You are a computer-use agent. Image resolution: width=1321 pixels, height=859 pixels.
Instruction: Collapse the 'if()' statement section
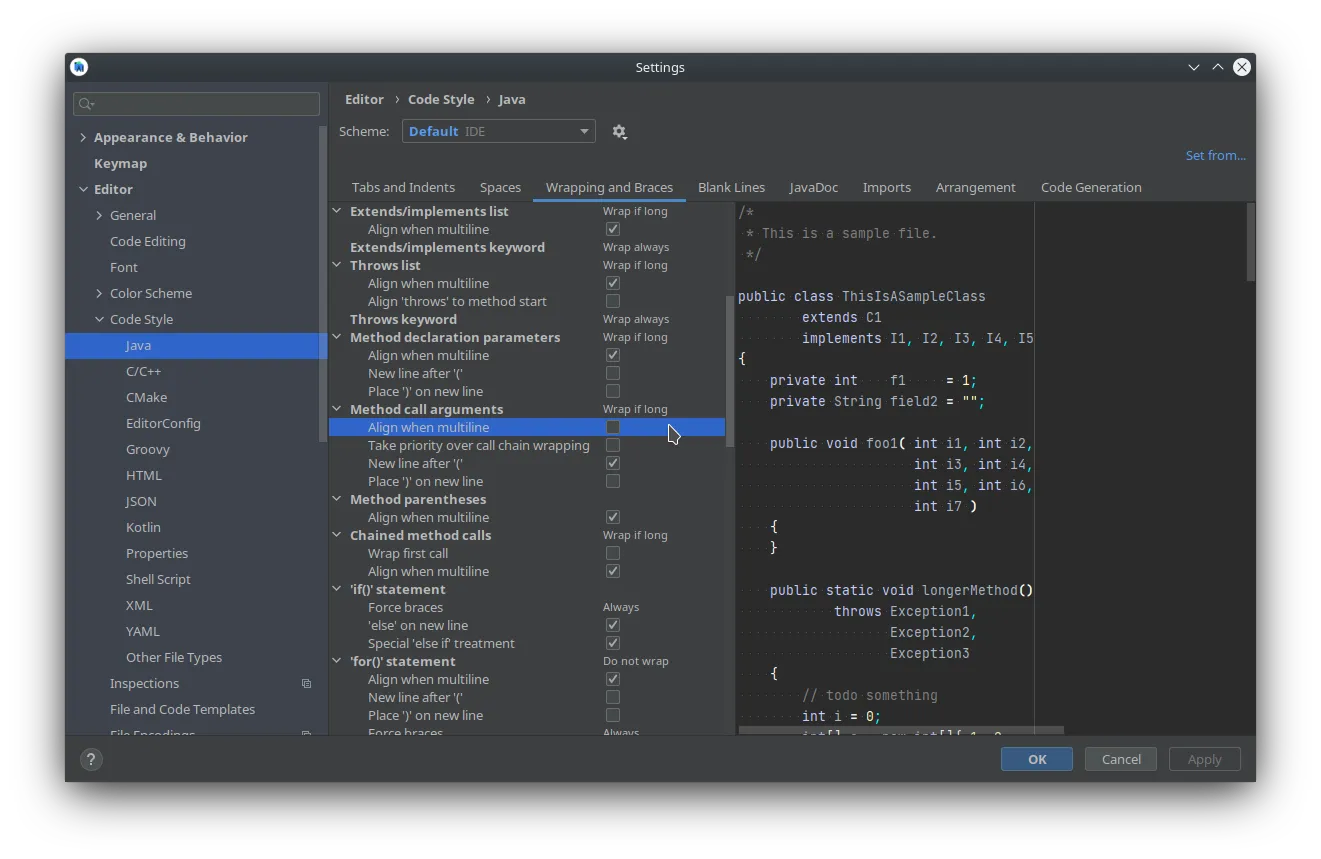tap(337, 589)
